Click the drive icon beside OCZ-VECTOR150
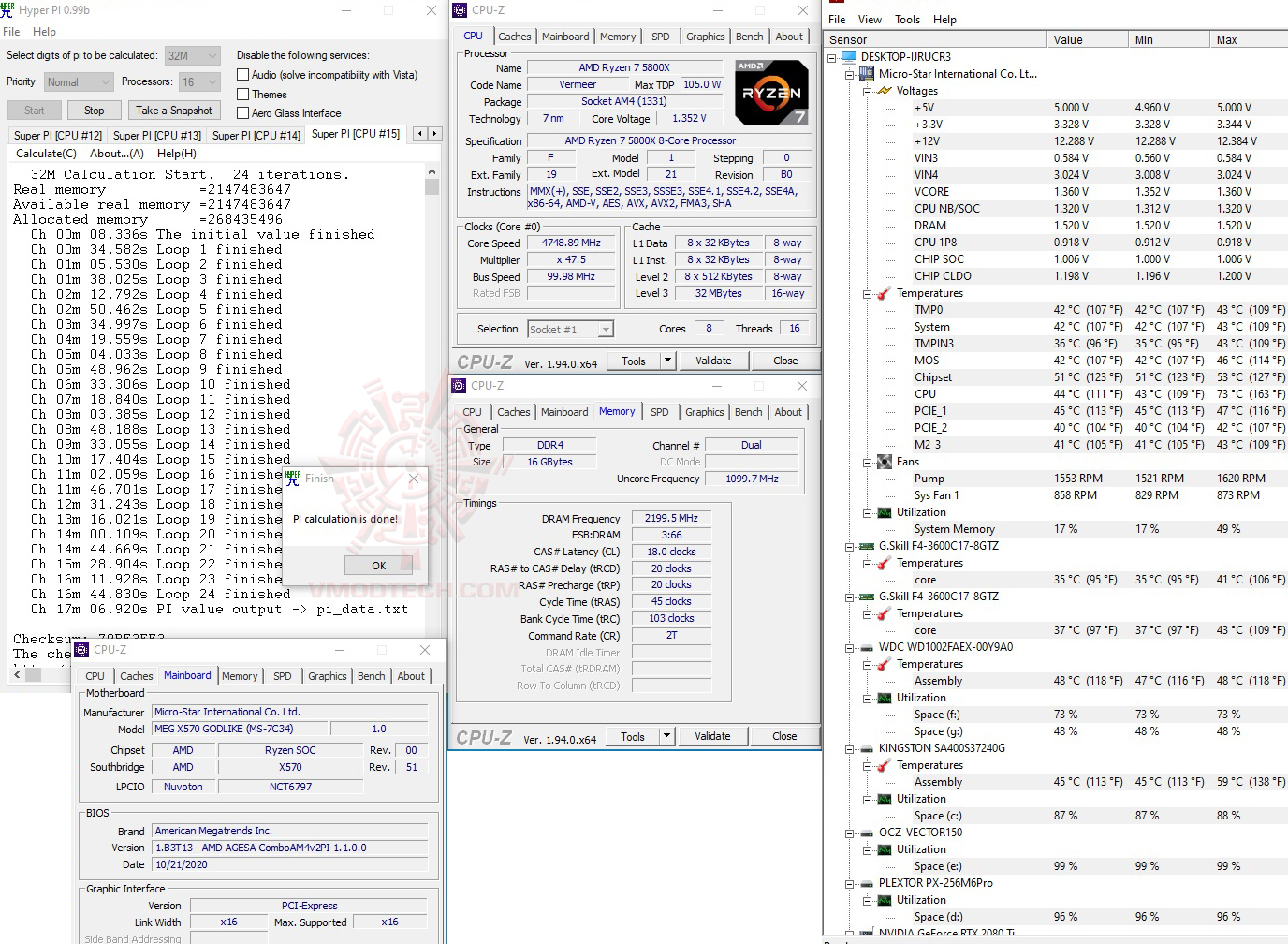Viewport: 1288px width, 944px height. point(867,833)
